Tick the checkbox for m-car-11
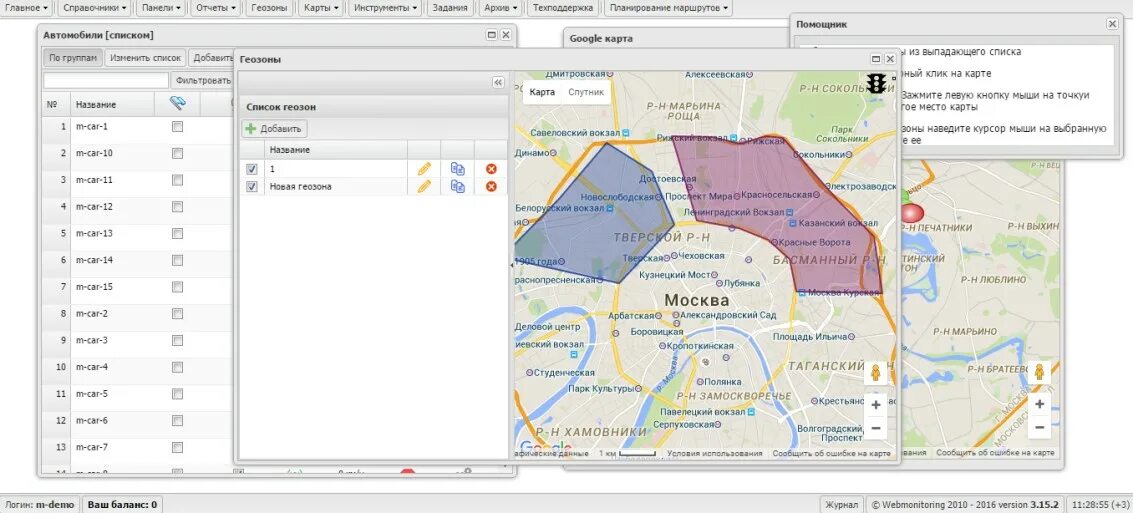The height and width of the screenshot is (513, 1133). [177, 180]
